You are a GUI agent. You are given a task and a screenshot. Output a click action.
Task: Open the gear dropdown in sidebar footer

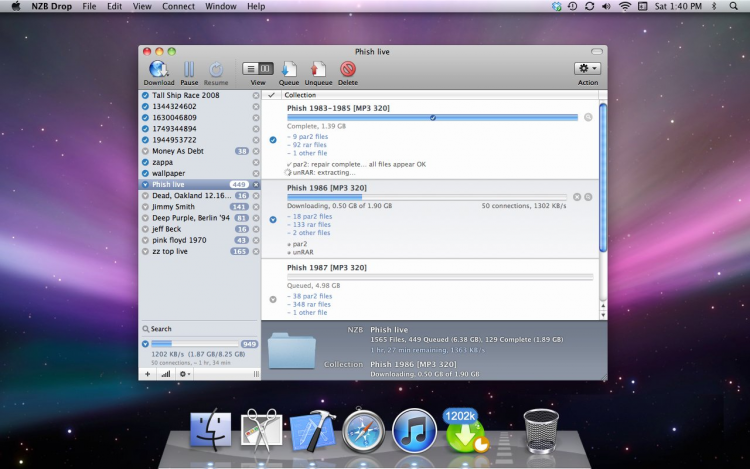[x=185, y=373]
